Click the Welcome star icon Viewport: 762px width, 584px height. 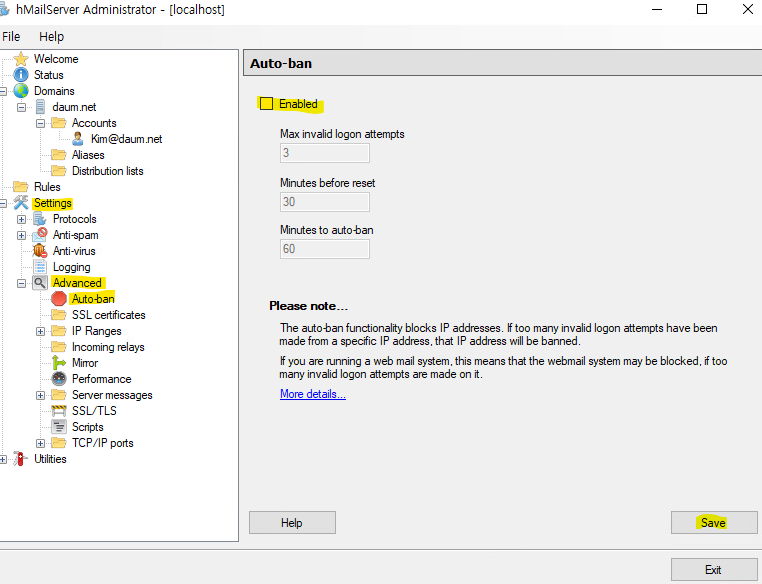(21, 59)
